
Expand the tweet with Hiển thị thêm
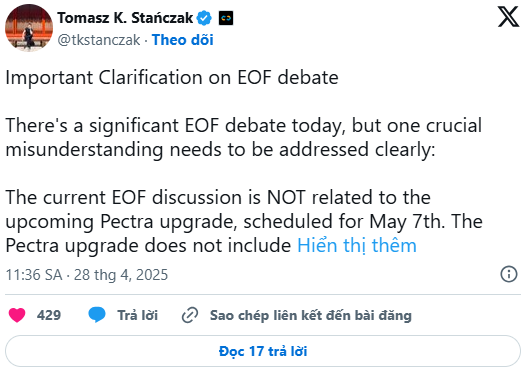click(357, 245)
